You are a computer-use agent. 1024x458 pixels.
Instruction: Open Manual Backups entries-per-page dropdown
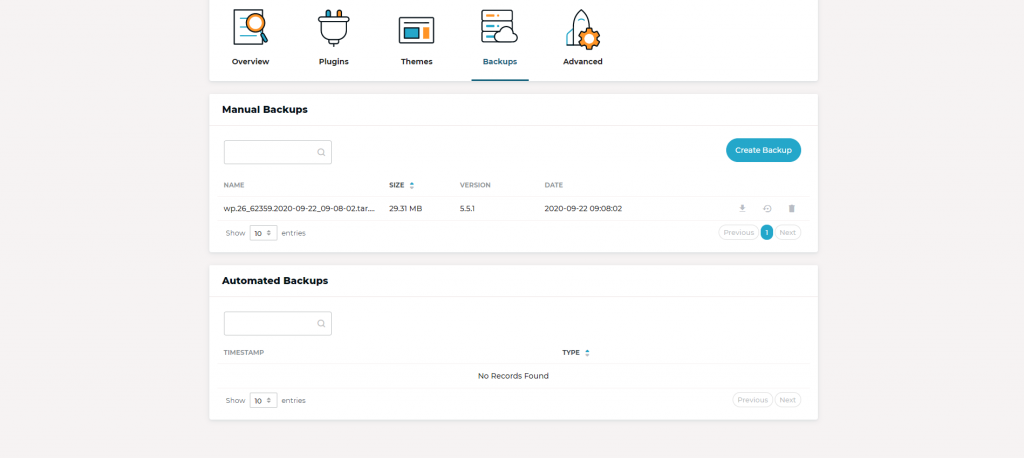[x=263, y=233]
